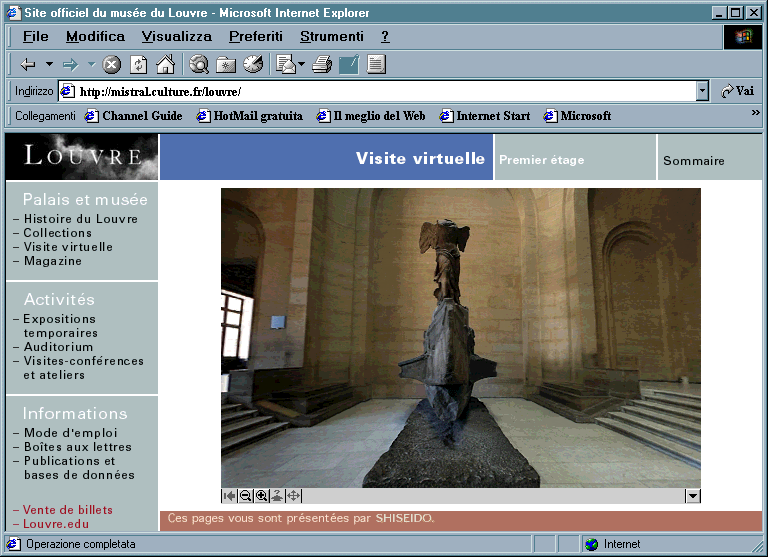This screenshot has width=768, height=557.
Task: Print the page with the printer icon
Action: point(322,64)
